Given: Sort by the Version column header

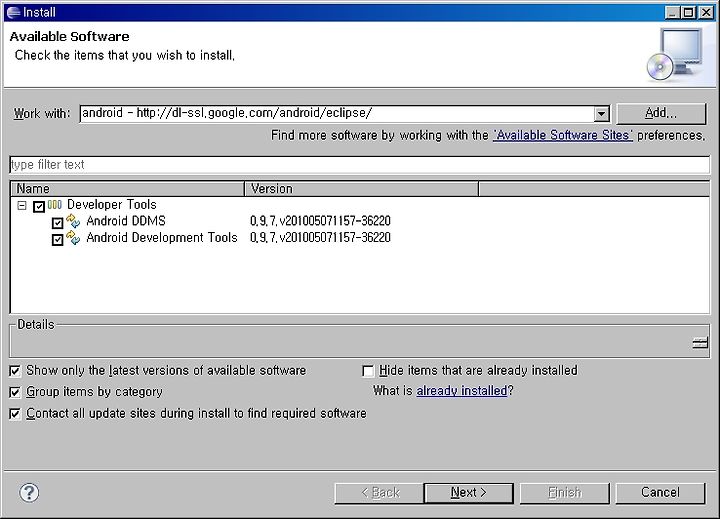Looking at the screenshot, I should pos(362,189).
